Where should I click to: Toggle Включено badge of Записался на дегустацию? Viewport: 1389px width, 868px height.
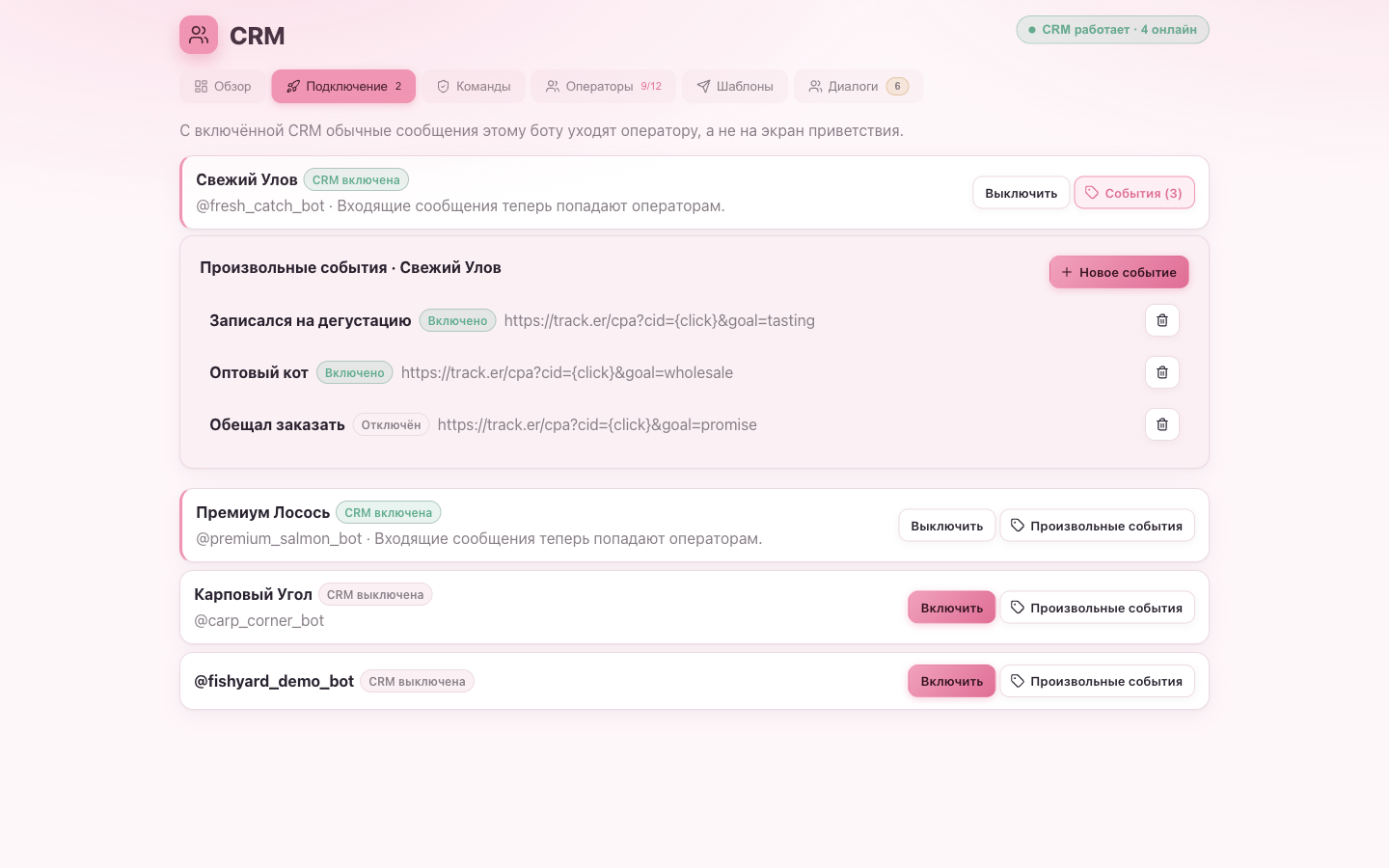[x=457, y=320]
